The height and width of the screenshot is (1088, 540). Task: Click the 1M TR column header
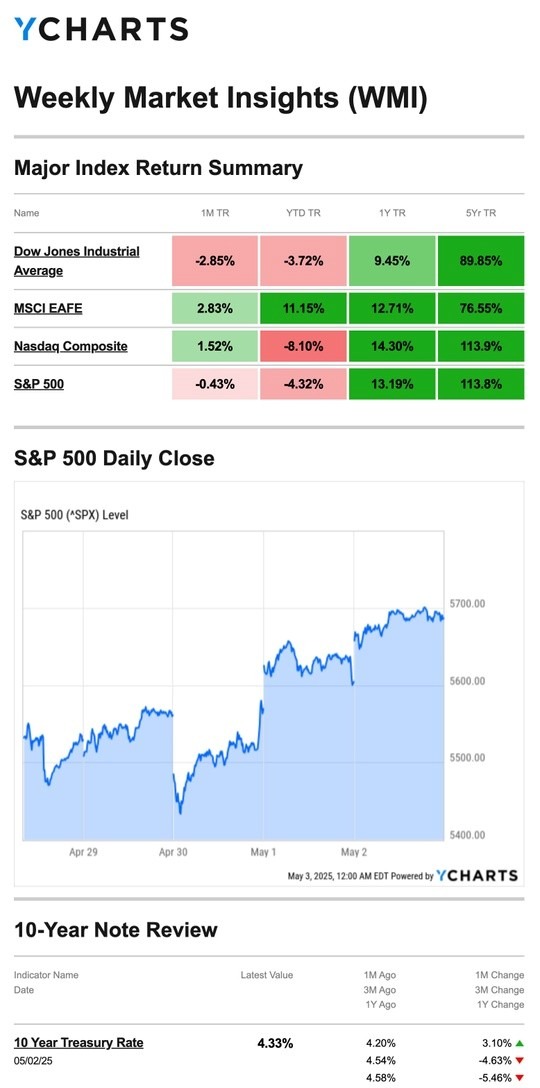point(214,213)
